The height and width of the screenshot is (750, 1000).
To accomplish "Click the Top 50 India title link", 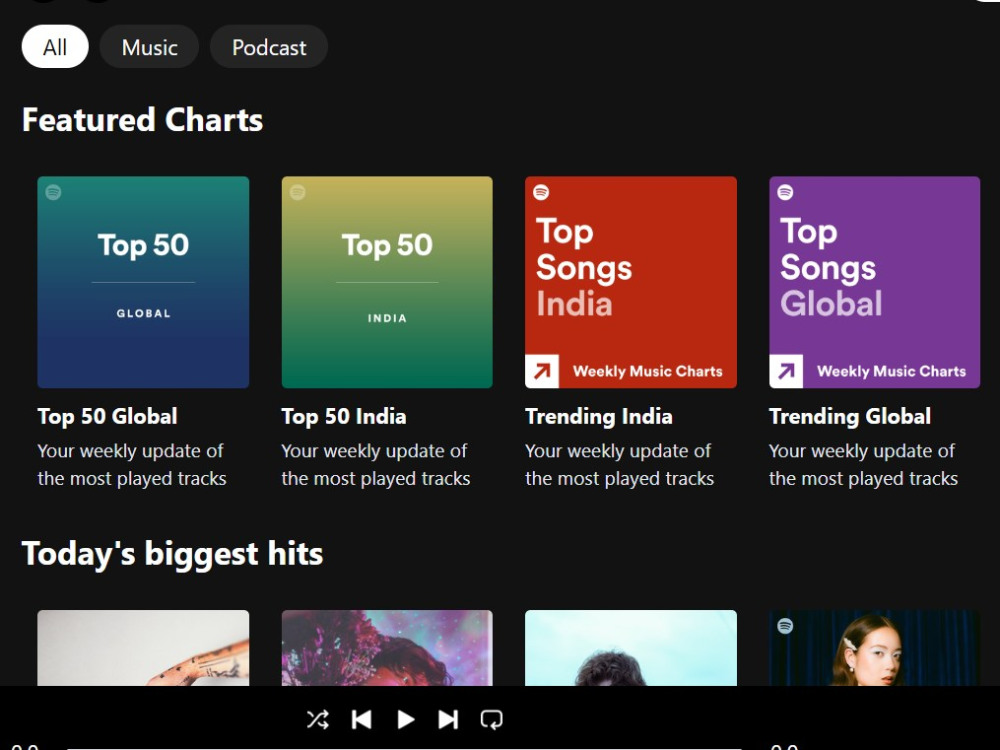I will coord(344,416).
